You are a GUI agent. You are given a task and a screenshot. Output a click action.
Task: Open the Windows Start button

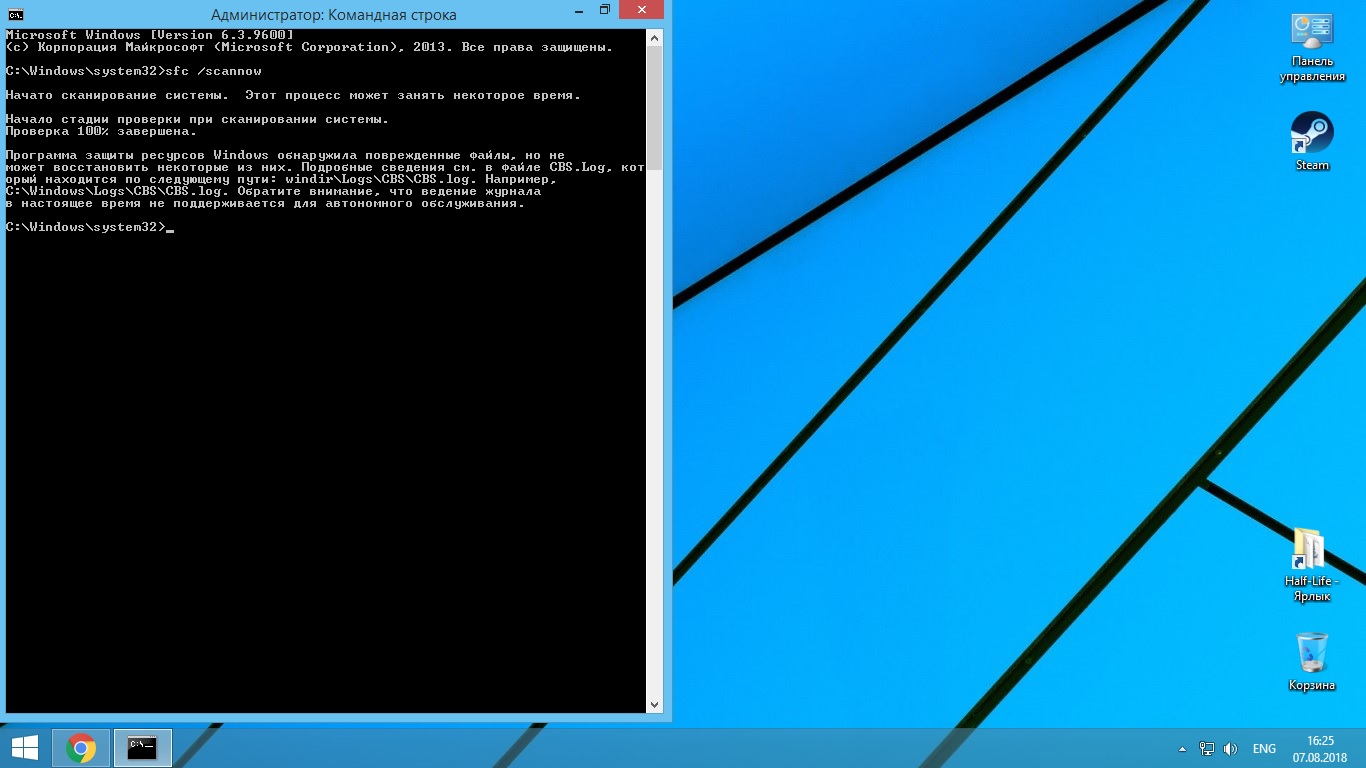(25, 748)
